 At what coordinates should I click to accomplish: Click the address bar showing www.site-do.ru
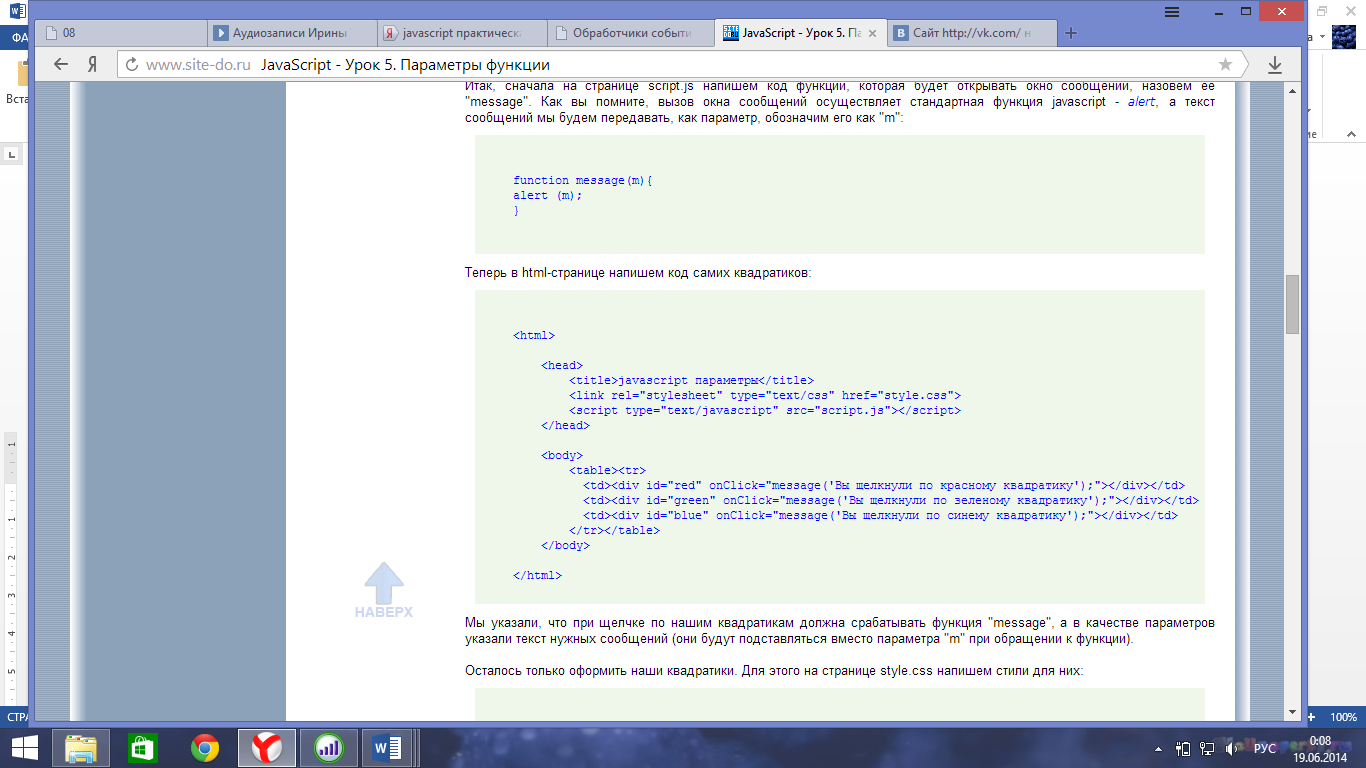[x=680, y=65]
